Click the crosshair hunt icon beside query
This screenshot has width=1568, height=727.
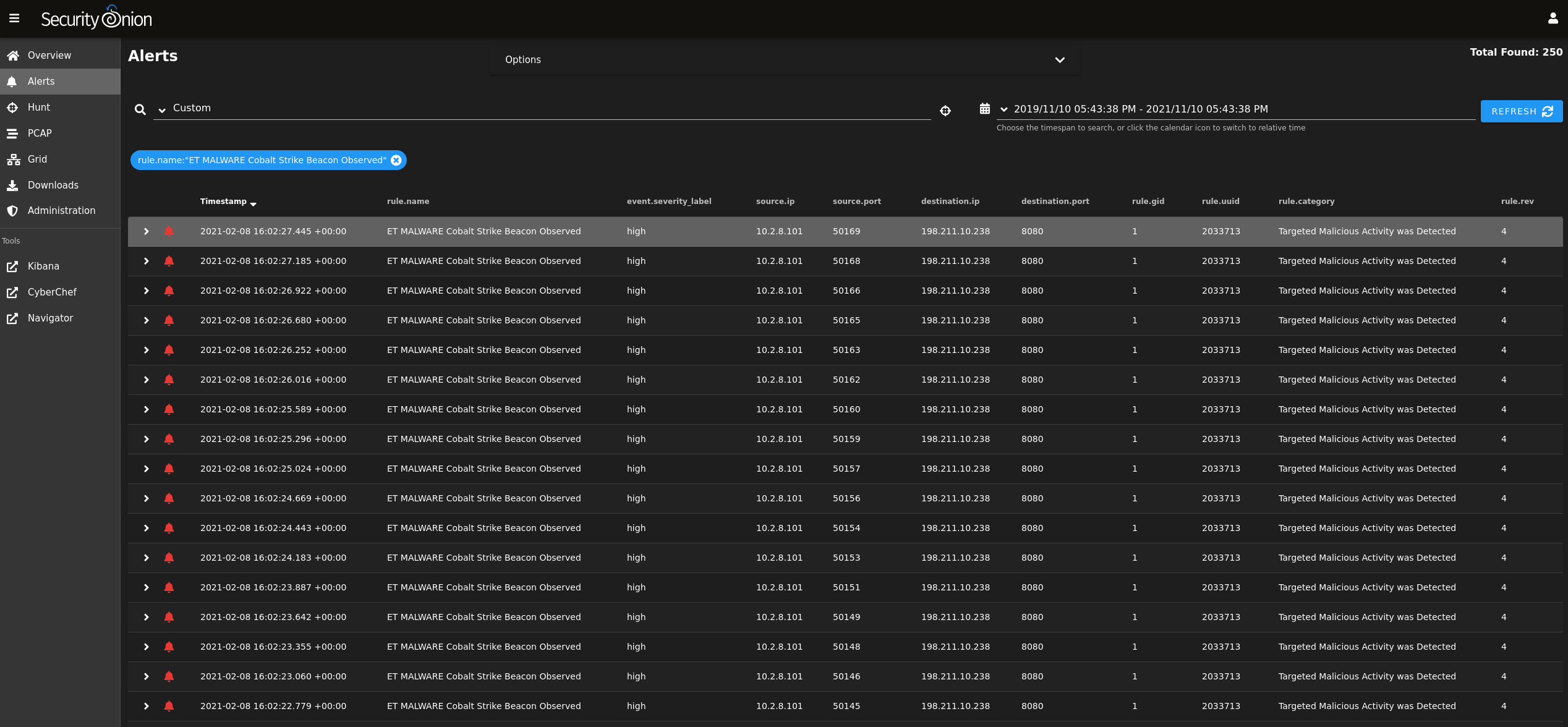tap(945, 111)
